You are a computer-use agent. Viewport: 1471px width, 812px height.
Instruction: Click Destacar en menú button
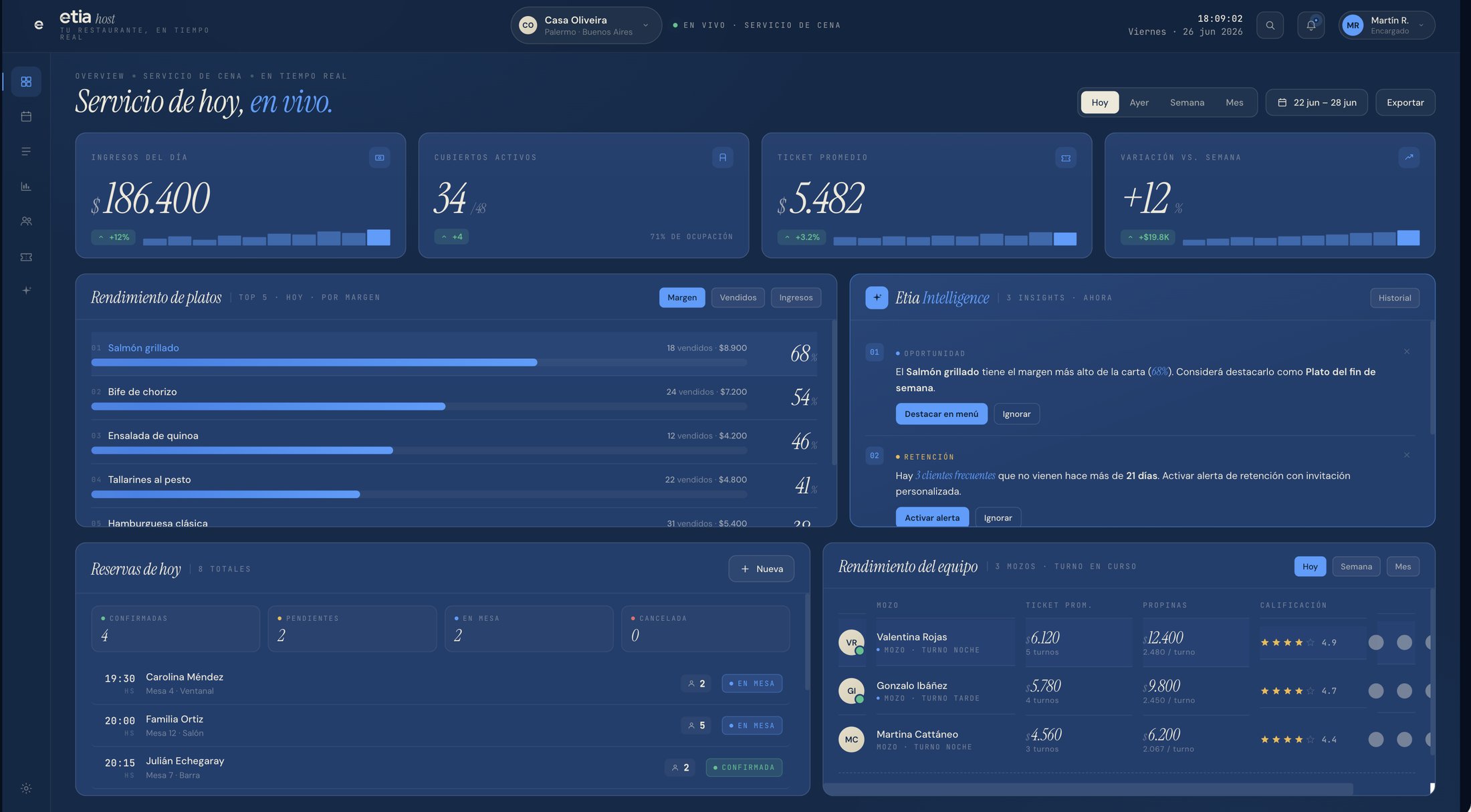point(941,414)
